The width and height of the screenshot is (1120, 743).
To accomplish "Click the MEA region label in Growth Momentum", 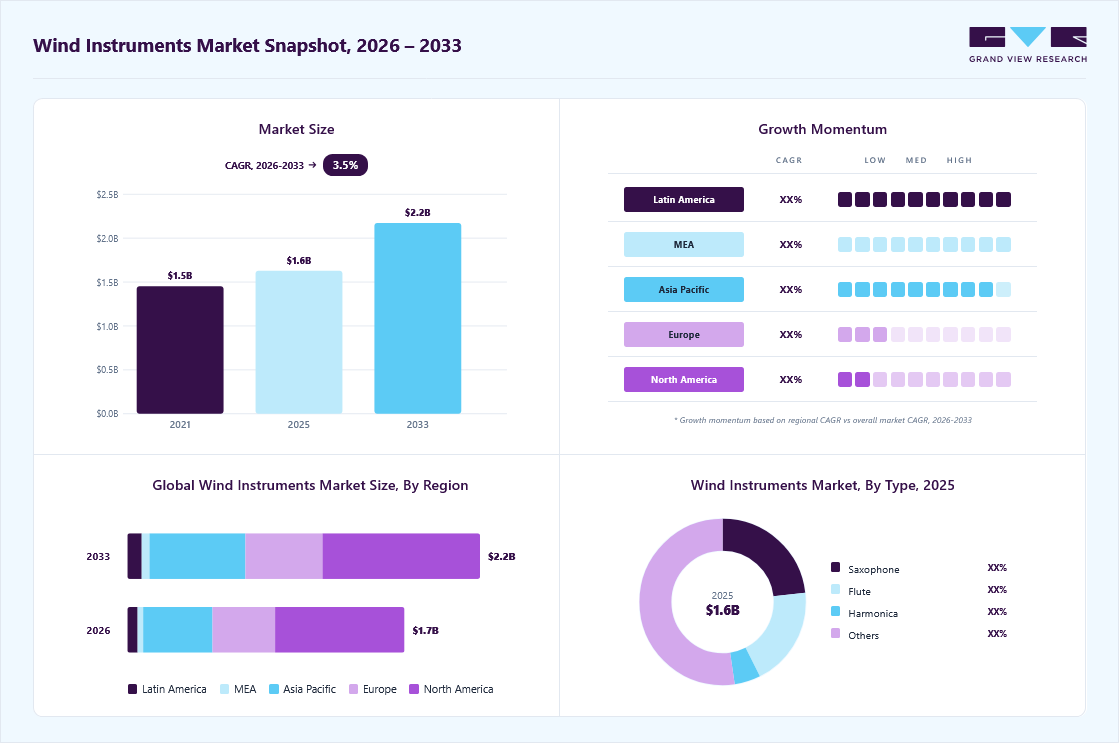I will click(684, 244).
